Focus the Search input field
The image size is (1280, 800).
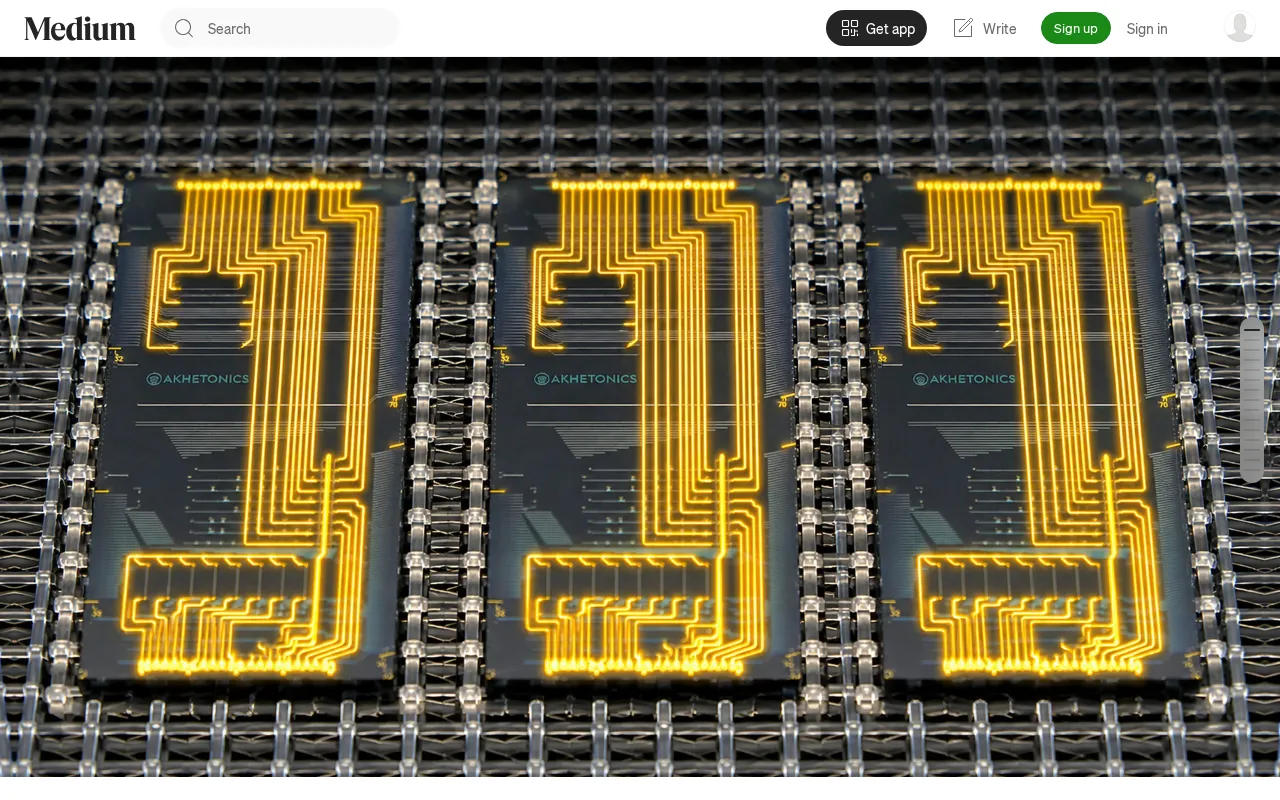click(280, 28)
